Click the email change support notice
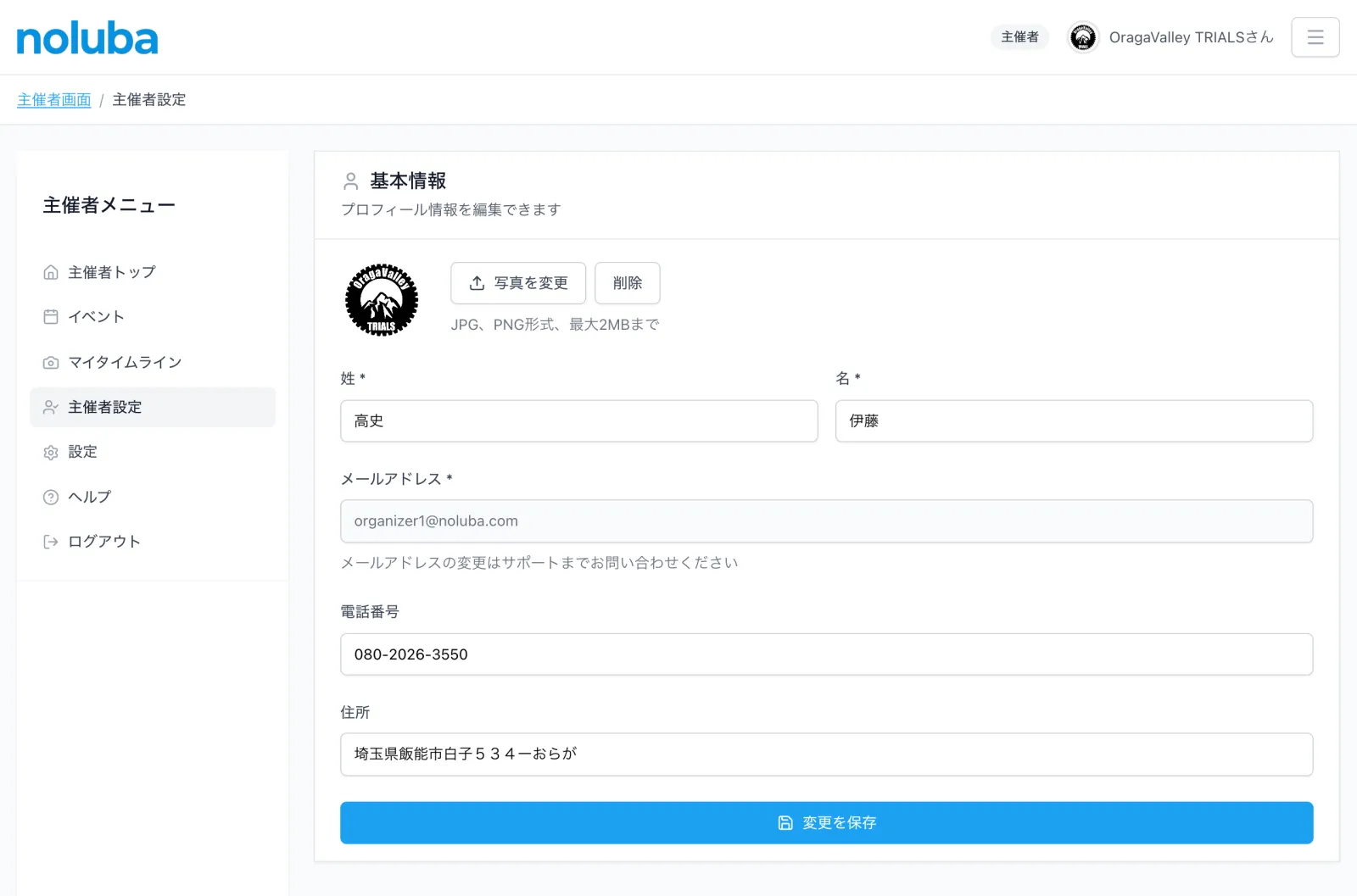 click(x=539, y=563)
